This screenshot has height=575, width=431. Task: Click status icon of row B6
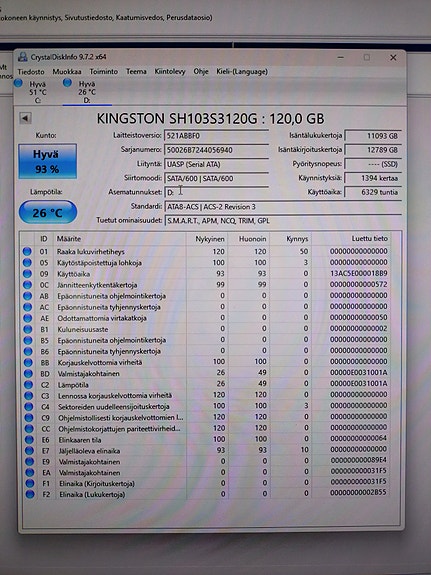coord(28,351)
